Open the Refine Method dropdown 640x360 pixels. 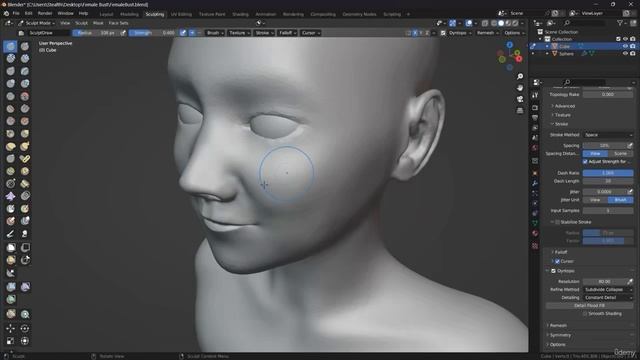[x=608, y=290]
